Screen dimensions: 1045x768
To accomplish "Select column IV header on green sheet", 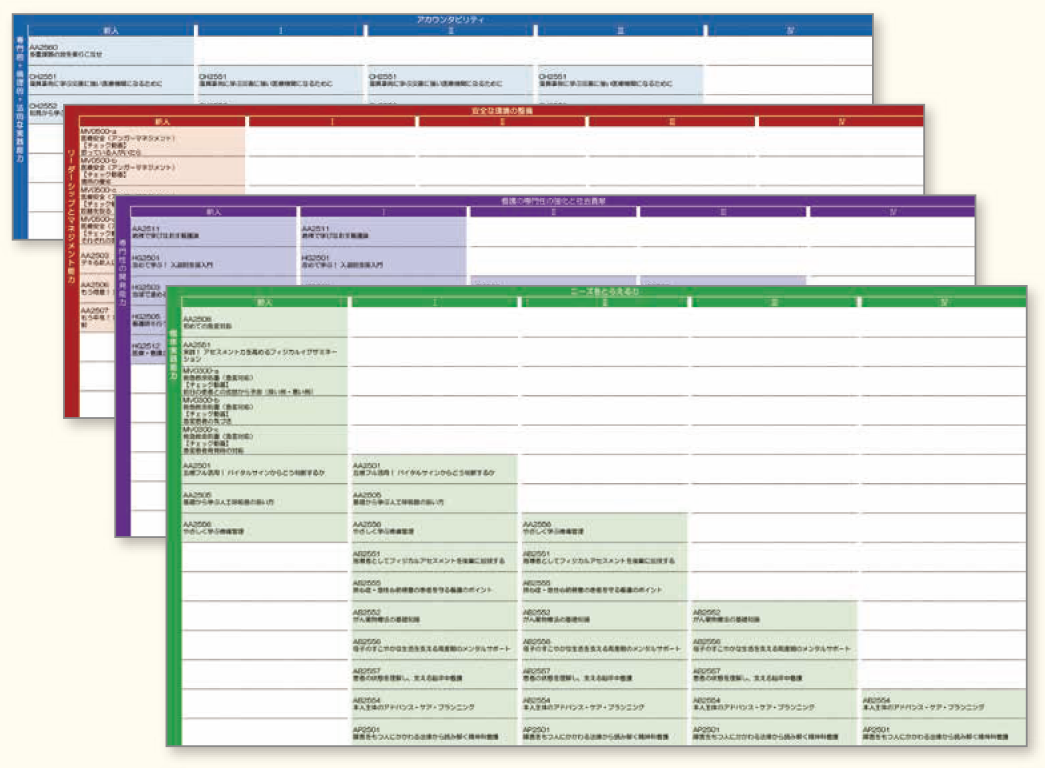I will pos(942,302).
